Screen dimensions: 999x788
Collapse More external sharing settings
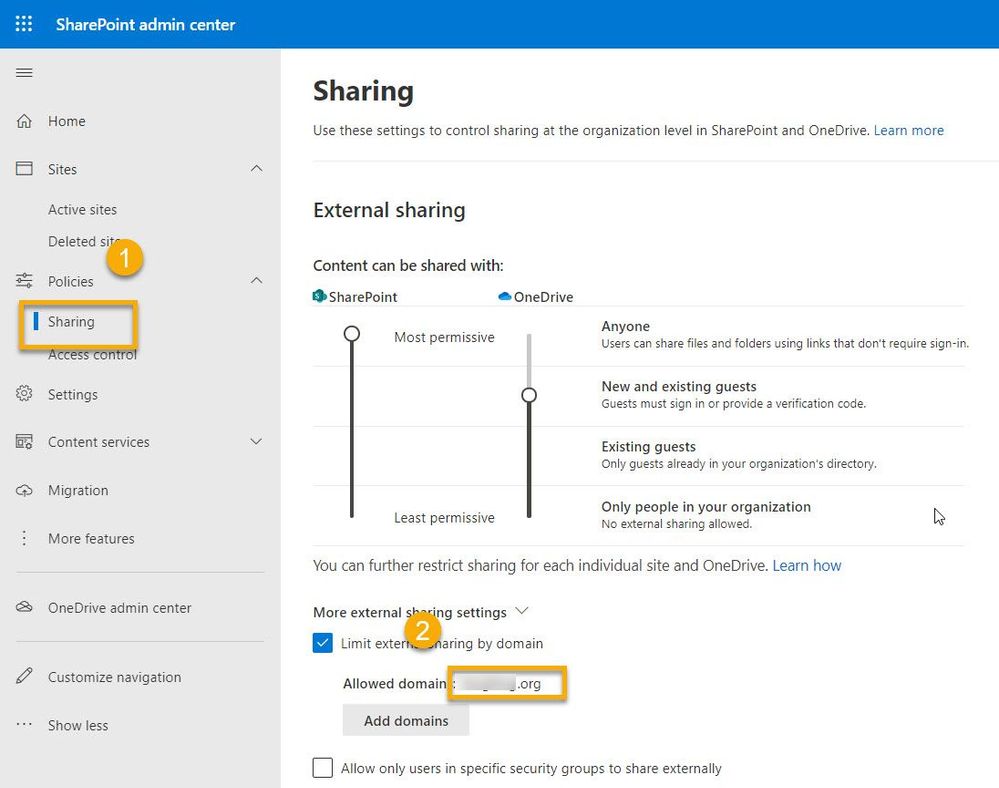521,611
